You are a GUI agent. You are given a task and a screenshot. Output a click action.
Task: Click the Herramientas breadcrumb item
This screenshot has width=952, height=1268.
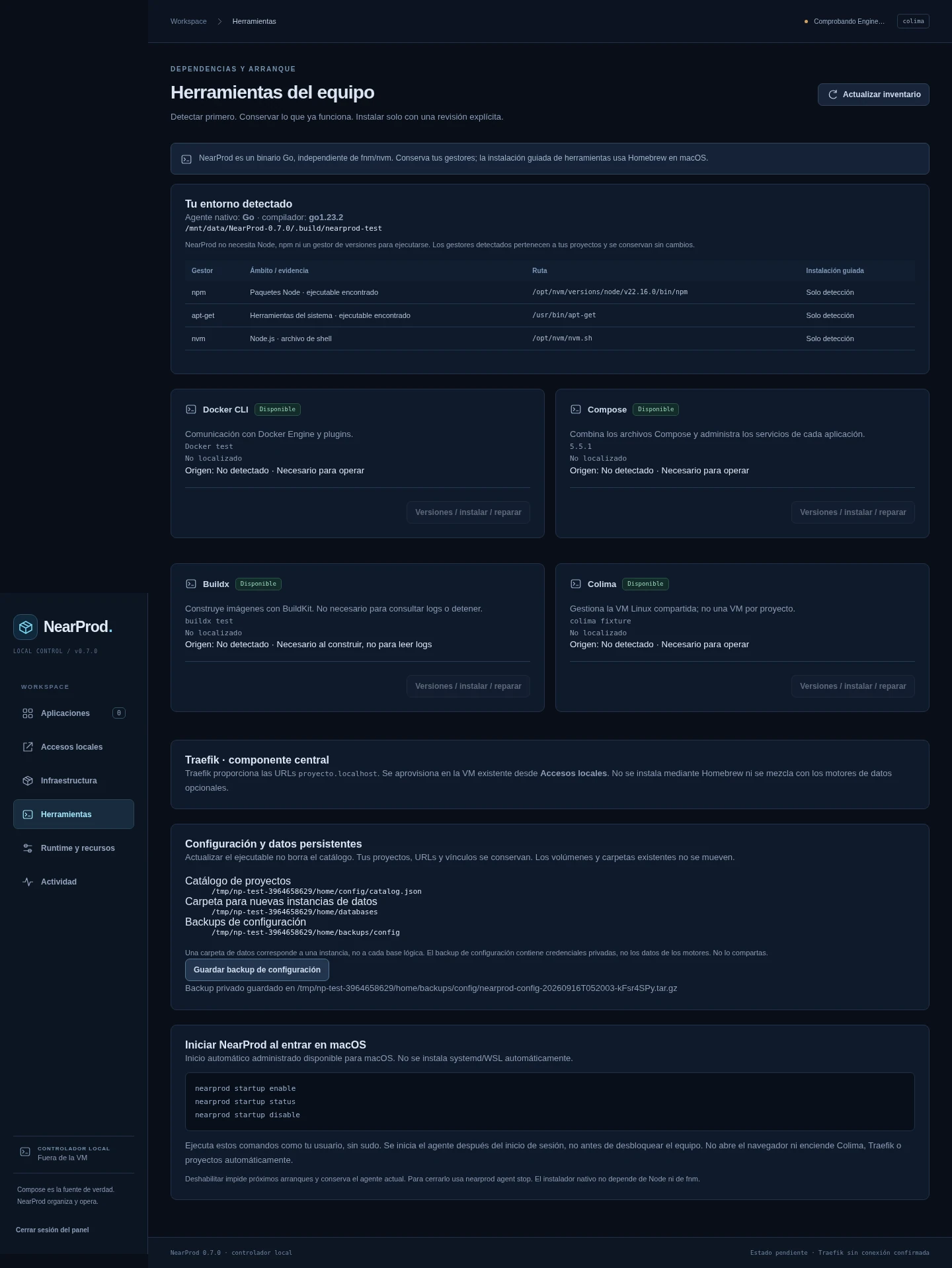[255, 22]
